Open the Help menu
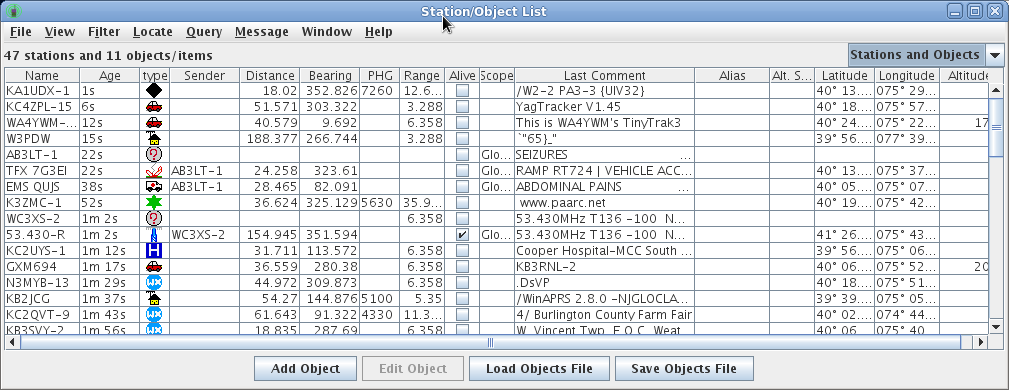This screenshot has width=1009, height=390. coord(378,32)
